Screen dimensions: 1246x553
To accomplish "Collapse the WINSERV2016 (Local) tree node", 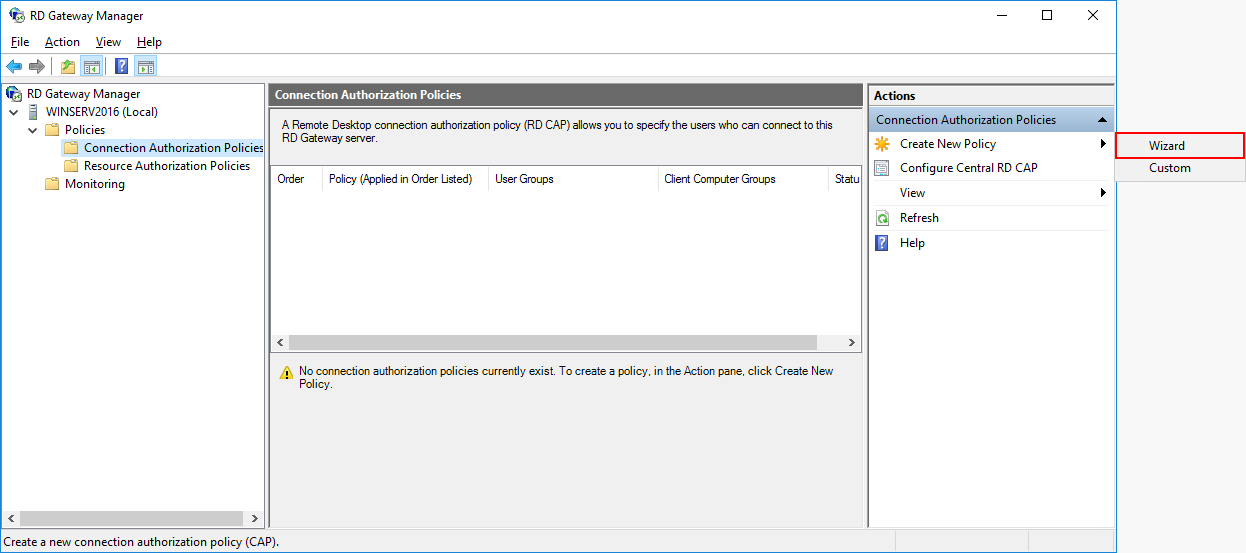I will pyautogui.click(x=13, y=112).
